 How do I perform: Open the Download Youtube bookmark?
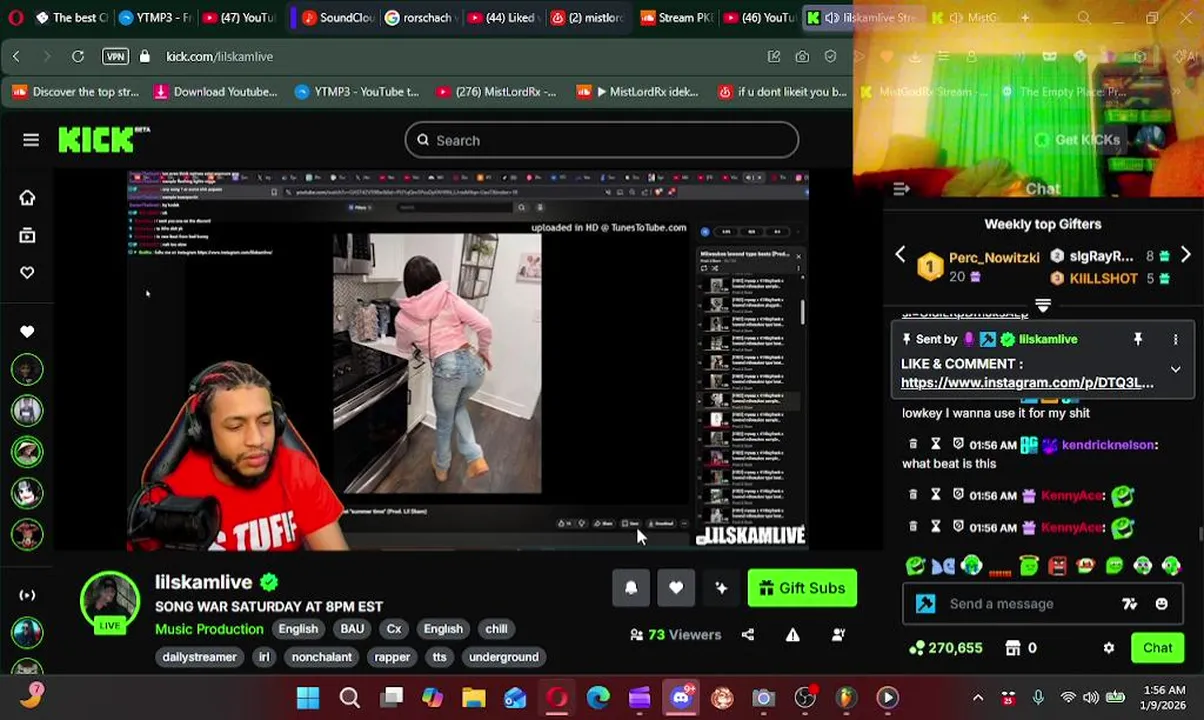click(x=215, y=92)
